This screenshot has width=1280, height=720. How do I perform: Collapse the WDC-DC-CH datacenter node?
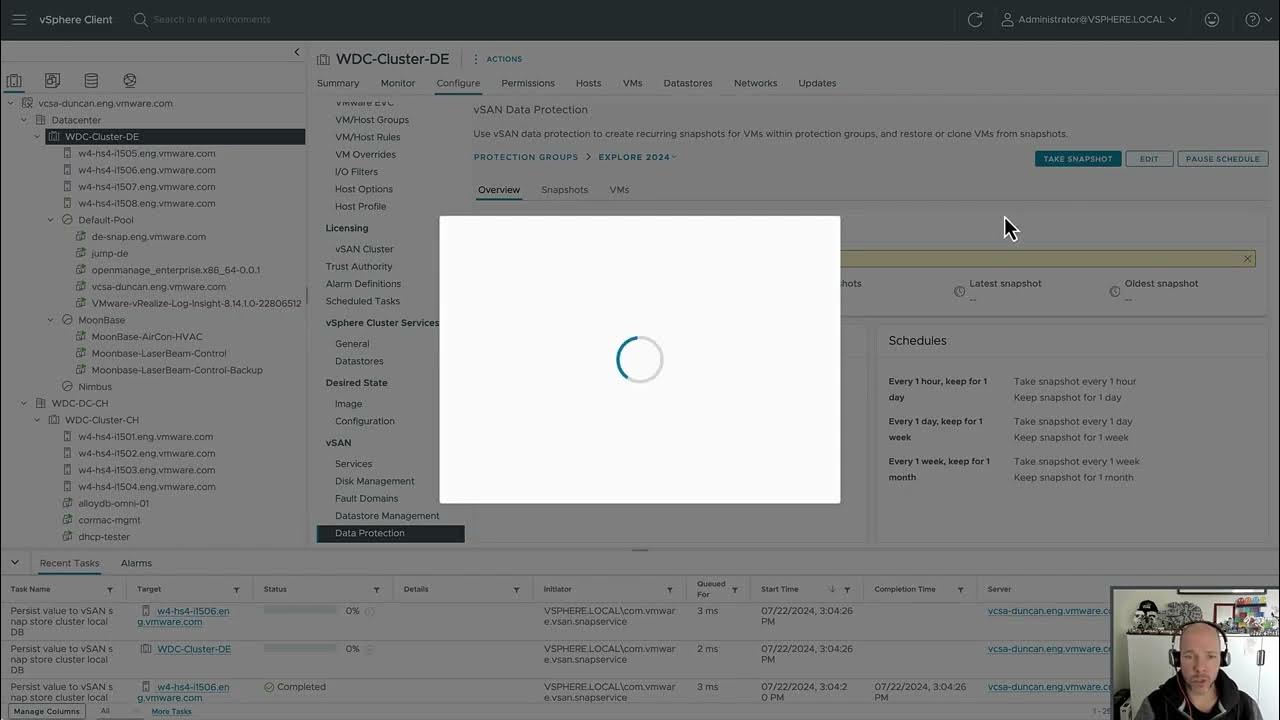[x=24, y=403]
